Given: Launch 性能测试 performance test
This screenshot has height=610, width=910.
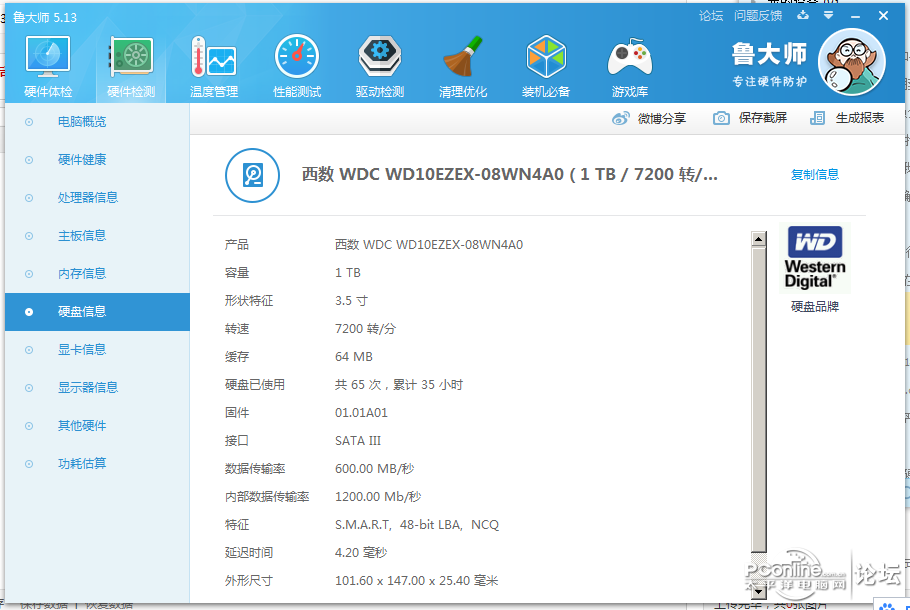Looking at the screenshot, I should coord(297,66).
